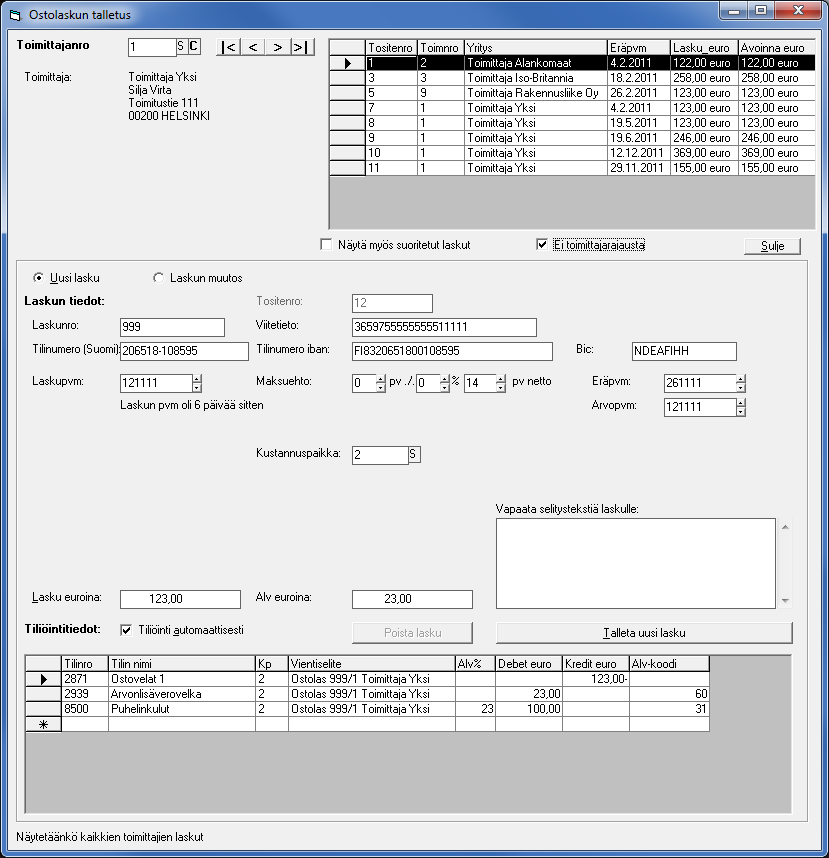829x858 pixels.
Task: Click 369,00 euro Lasku_euro cell
Action: point(704,153)
